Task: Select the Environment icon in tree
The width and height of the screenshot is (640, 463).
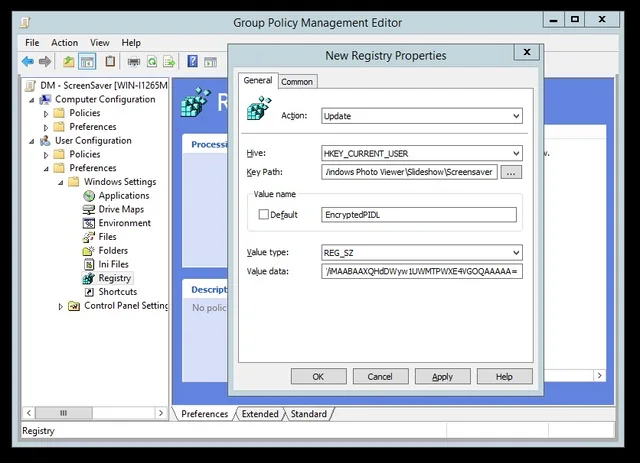Action: point(89,223)
